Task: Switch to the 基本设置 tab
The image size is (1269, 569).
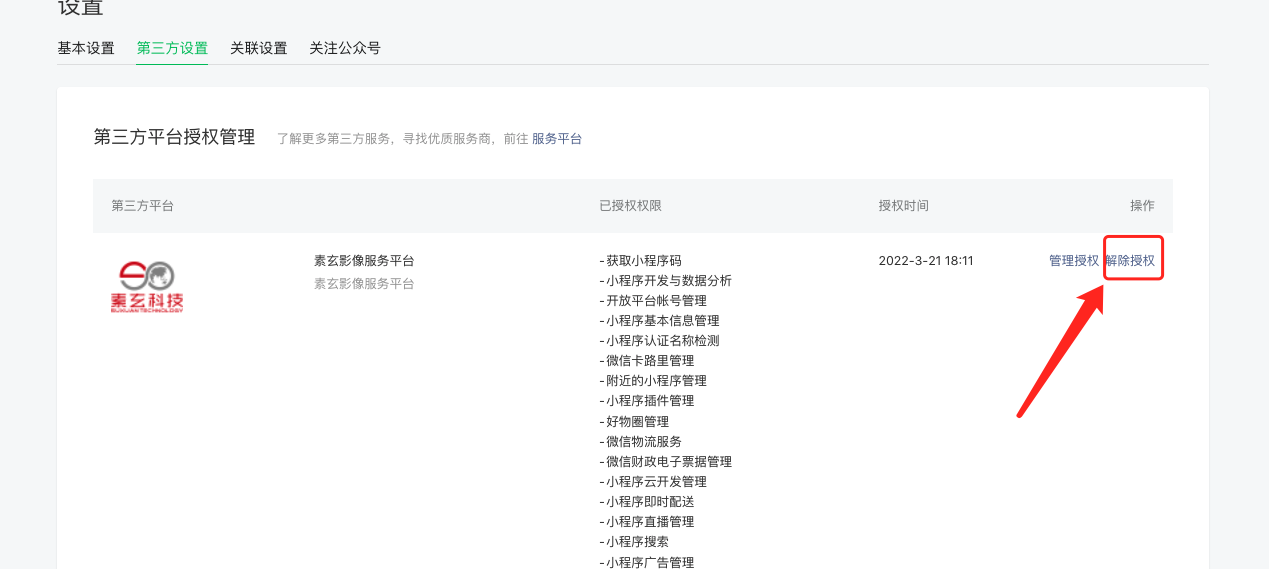Action: [86, 48]
